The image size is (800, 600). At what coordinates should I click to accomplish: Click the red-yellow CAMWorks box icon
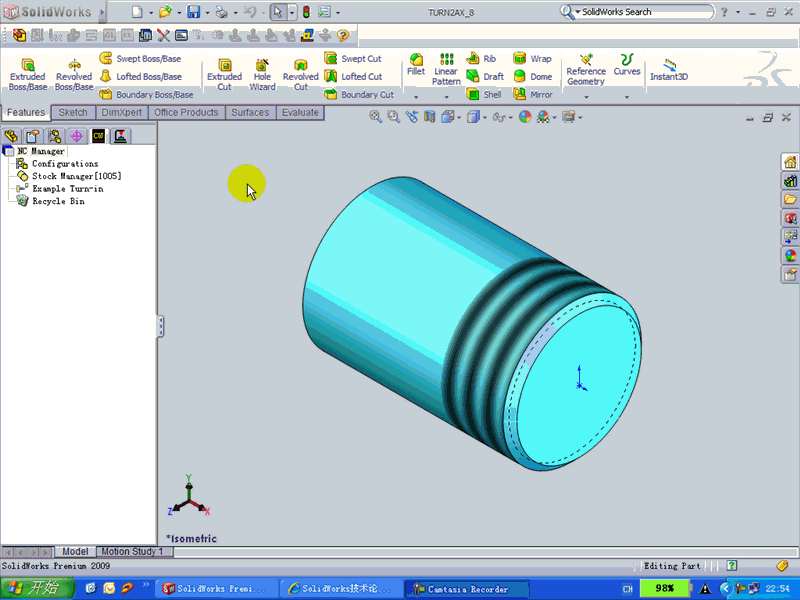(19, 35)
